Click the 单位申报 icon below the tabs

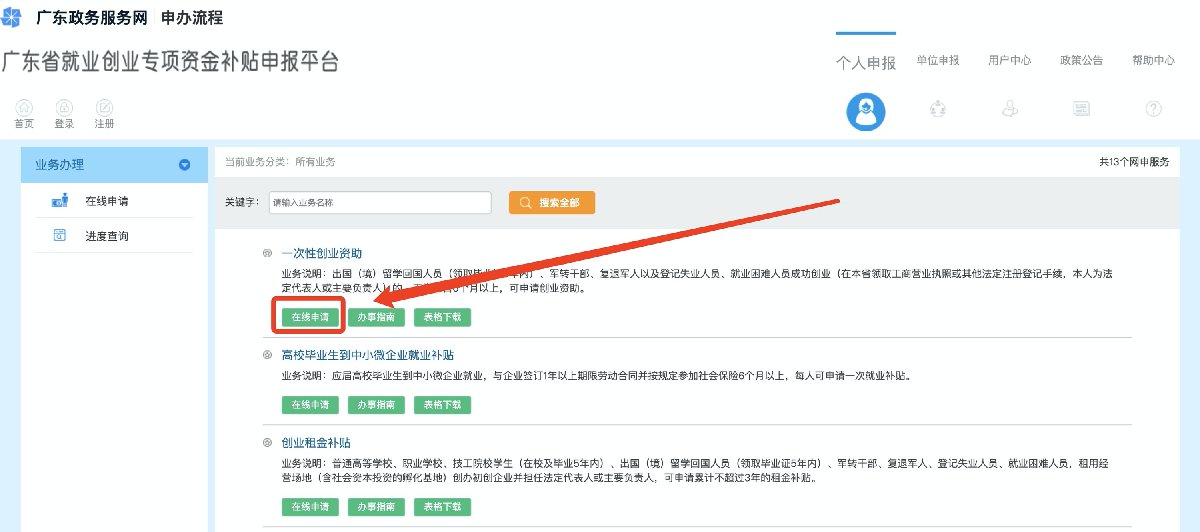click(x=938, y=110)
